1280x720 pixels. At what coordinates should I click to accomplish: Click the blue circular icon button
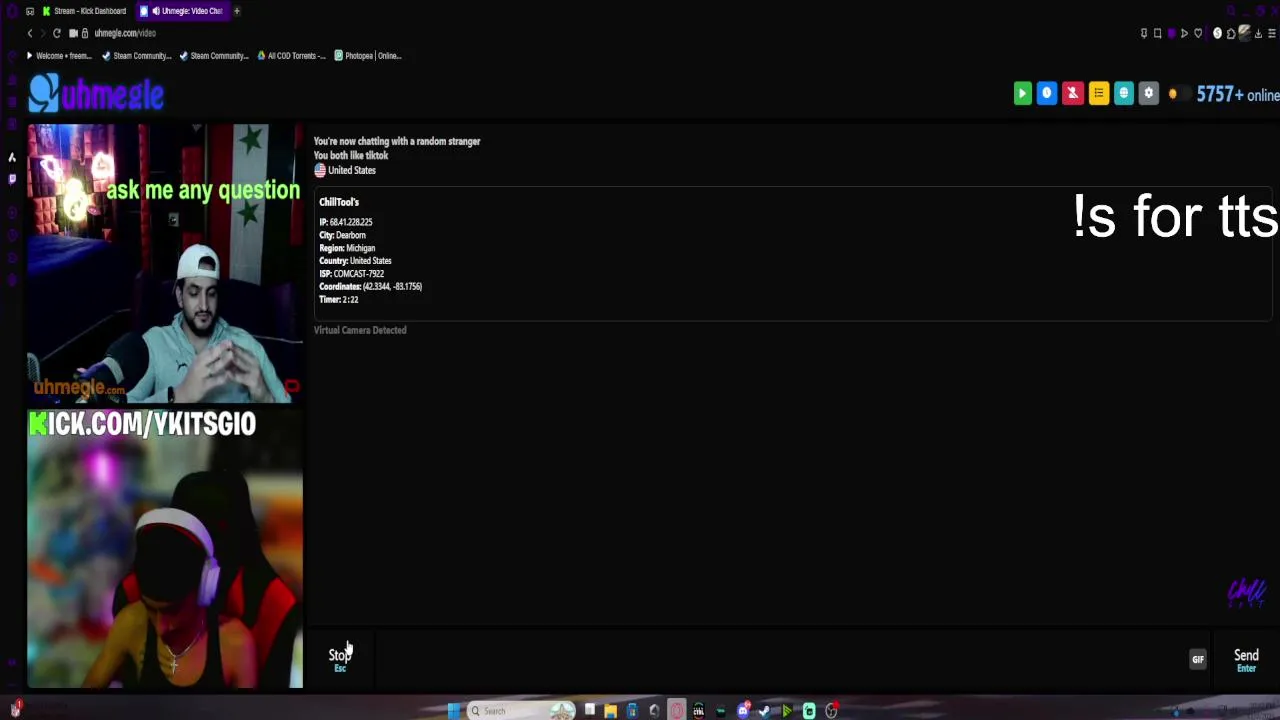(1047, 94)
